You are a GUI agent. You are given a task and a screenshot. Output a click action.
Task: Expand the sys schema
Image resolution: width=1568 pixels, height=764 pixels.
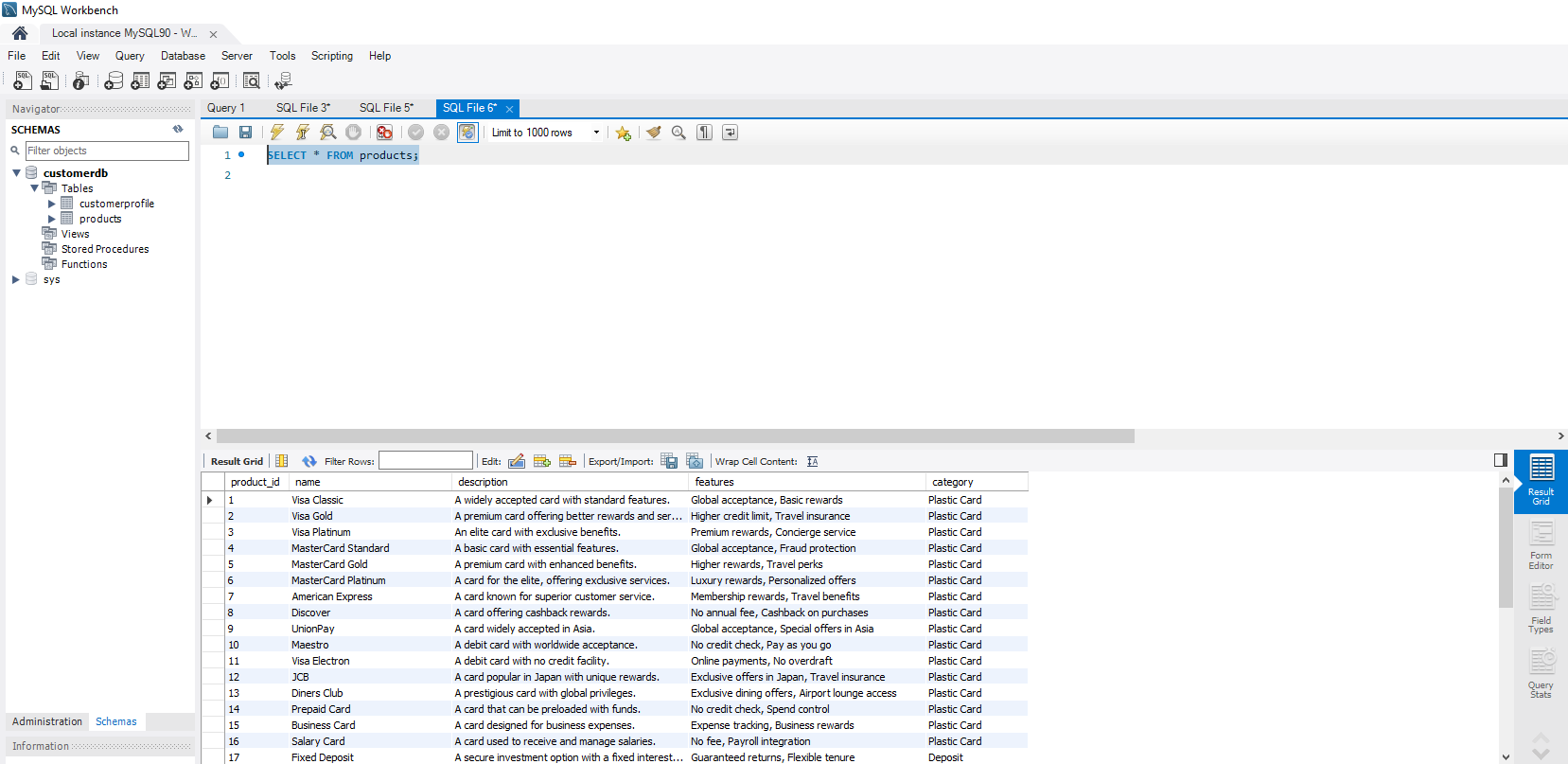[16, 279]
